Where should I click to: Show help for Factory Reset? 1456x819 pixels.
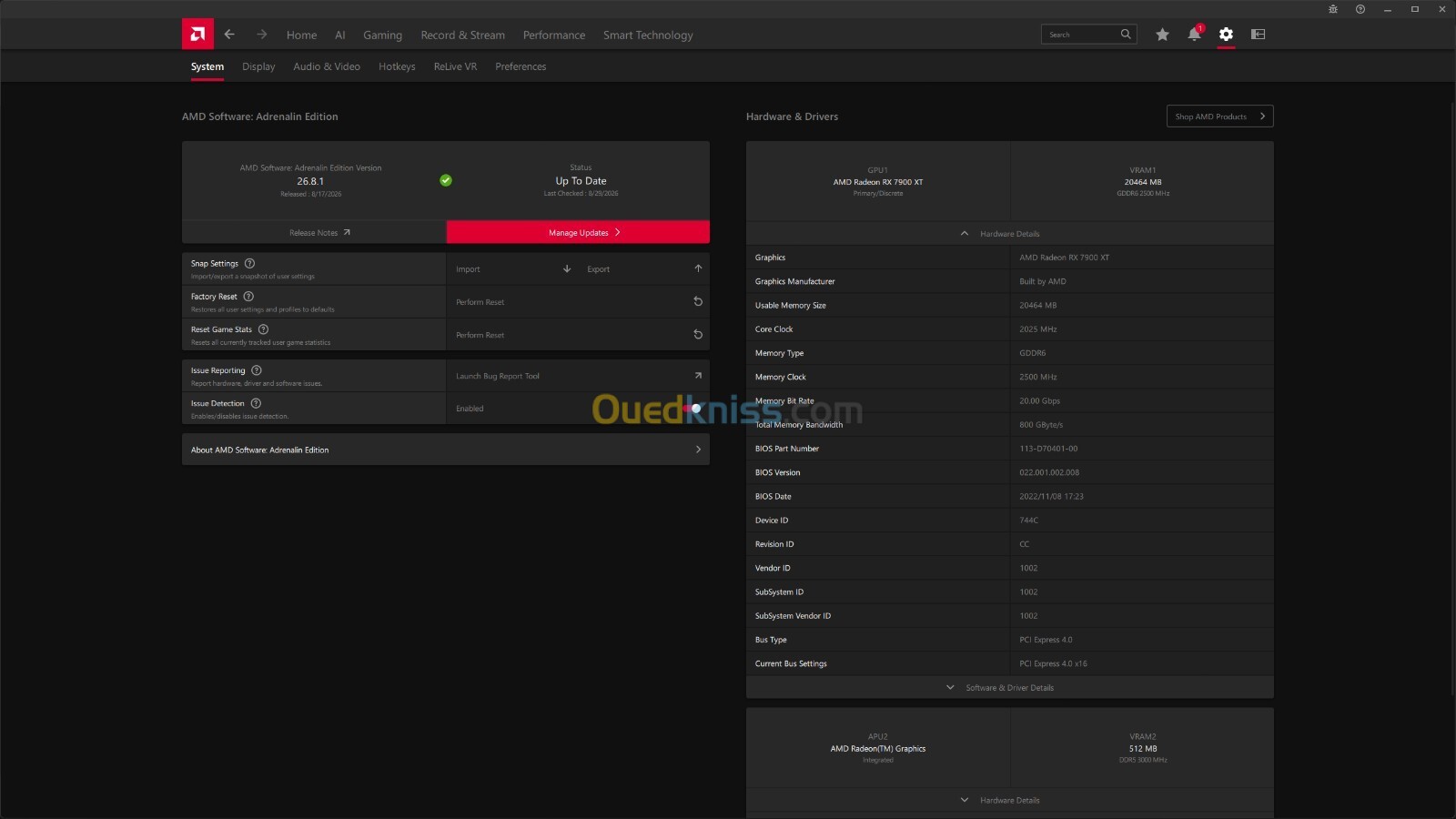pyautogui.click(x=248, y=296)
